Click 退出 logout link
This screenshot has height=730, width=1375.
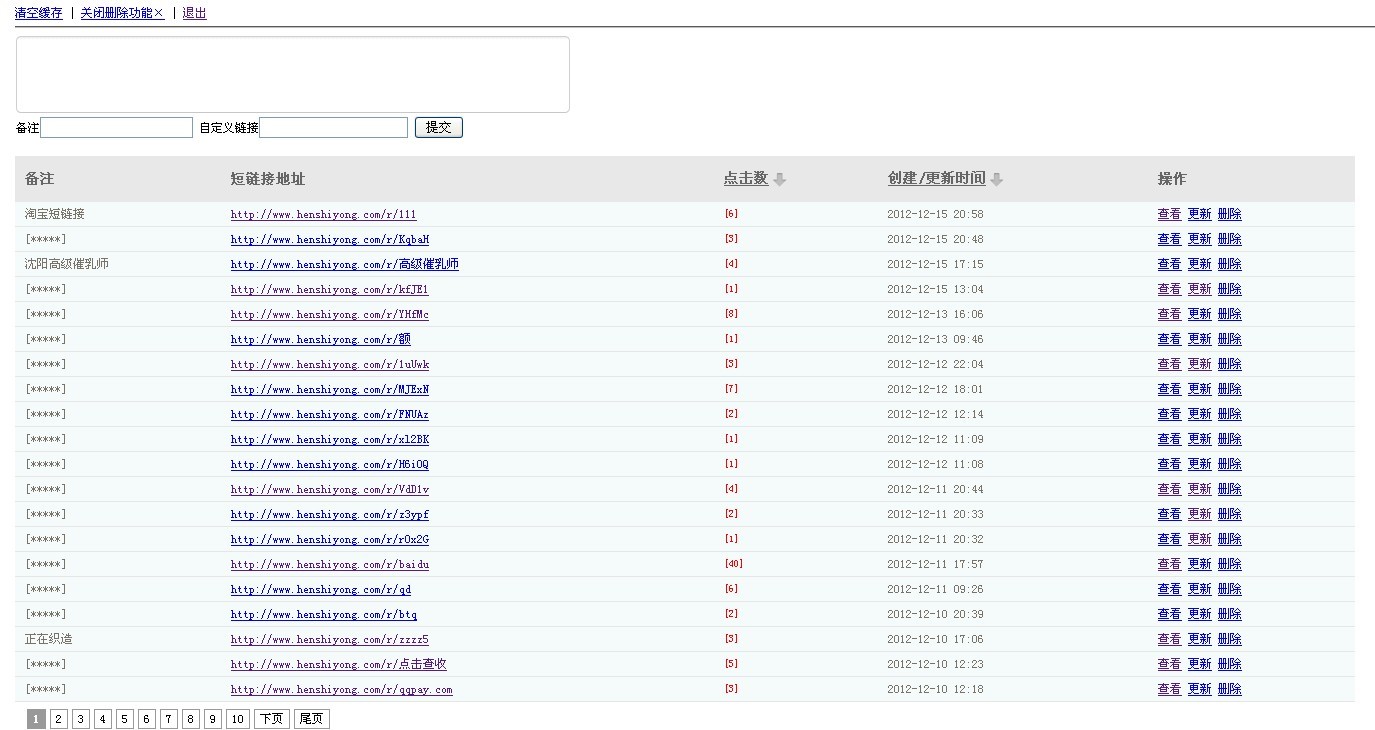pos(194,13)
